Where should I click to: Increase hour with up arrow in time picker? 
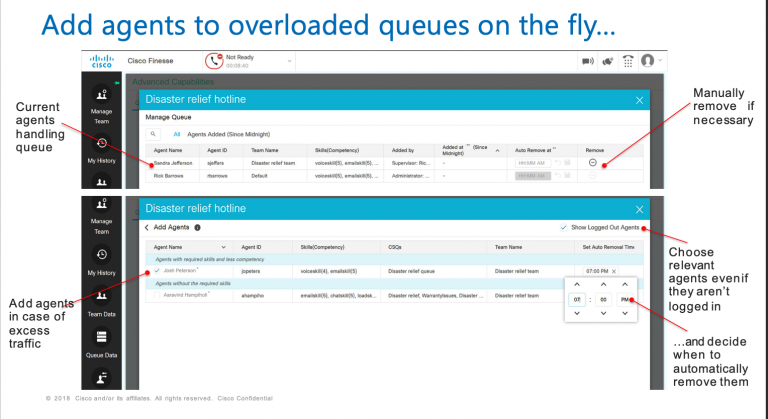pos(577,284)
